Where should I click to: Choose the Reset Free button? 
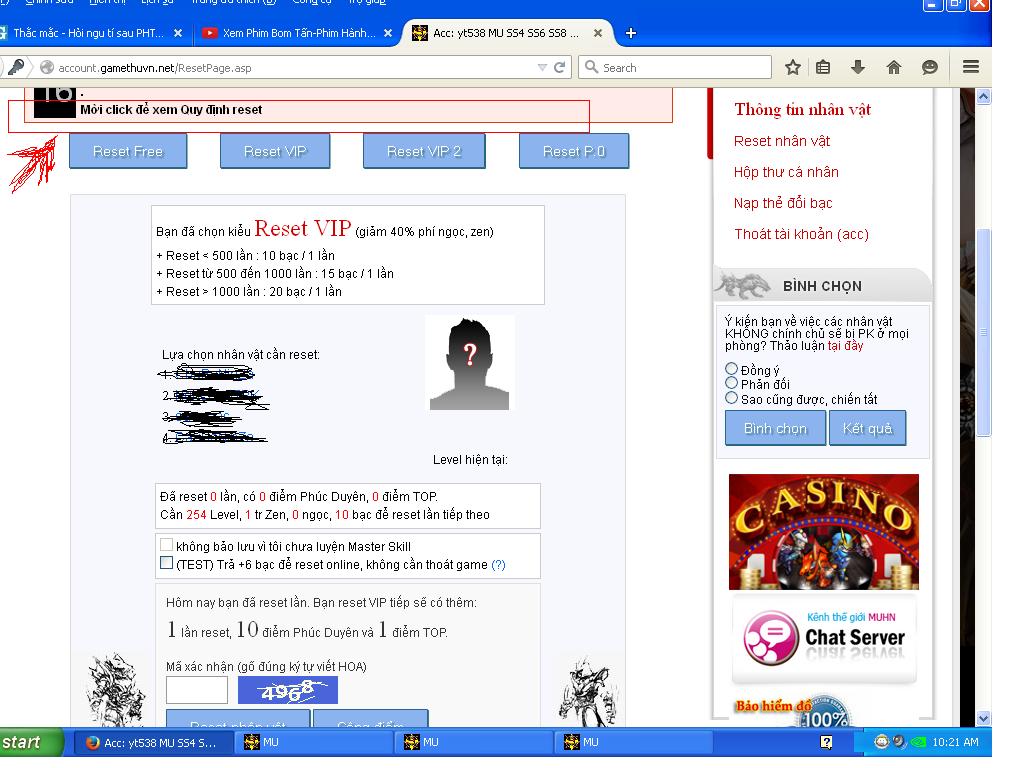tap(128, 151)
